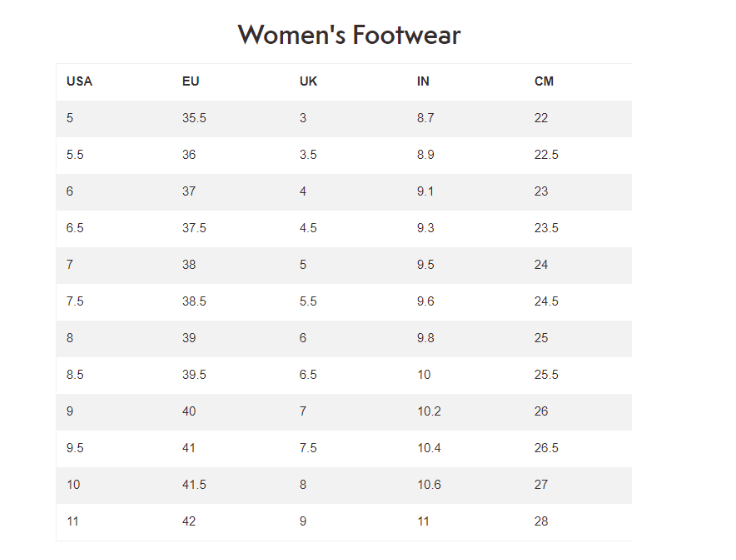Image resolution: width=736 pixels, height=560 pixels.
Task: Click the 10.2 inches cell
Action: coord(429,411)
